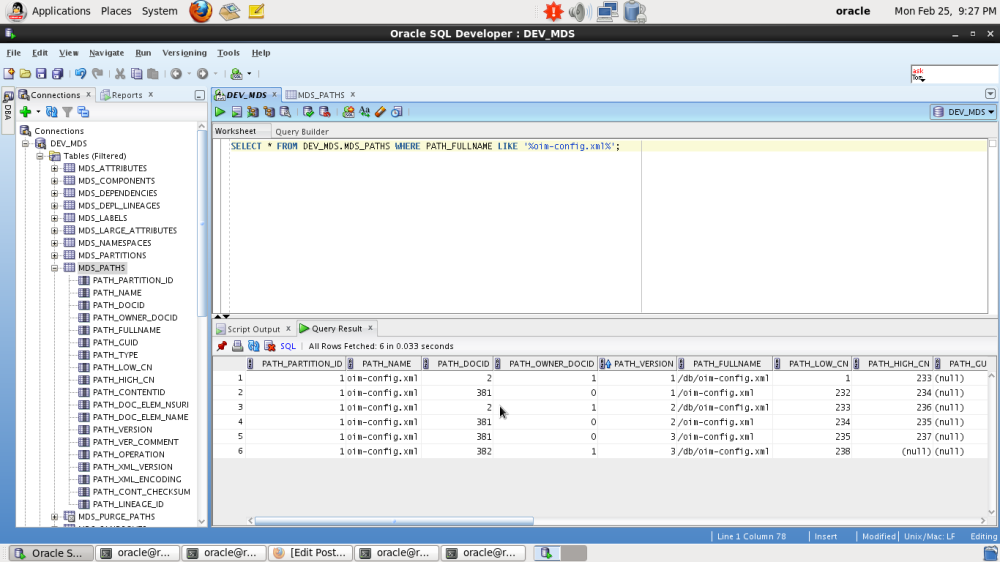This screenshot has width=1000, height=562.
Task: Refresh the query result grid
Action: 254,346
